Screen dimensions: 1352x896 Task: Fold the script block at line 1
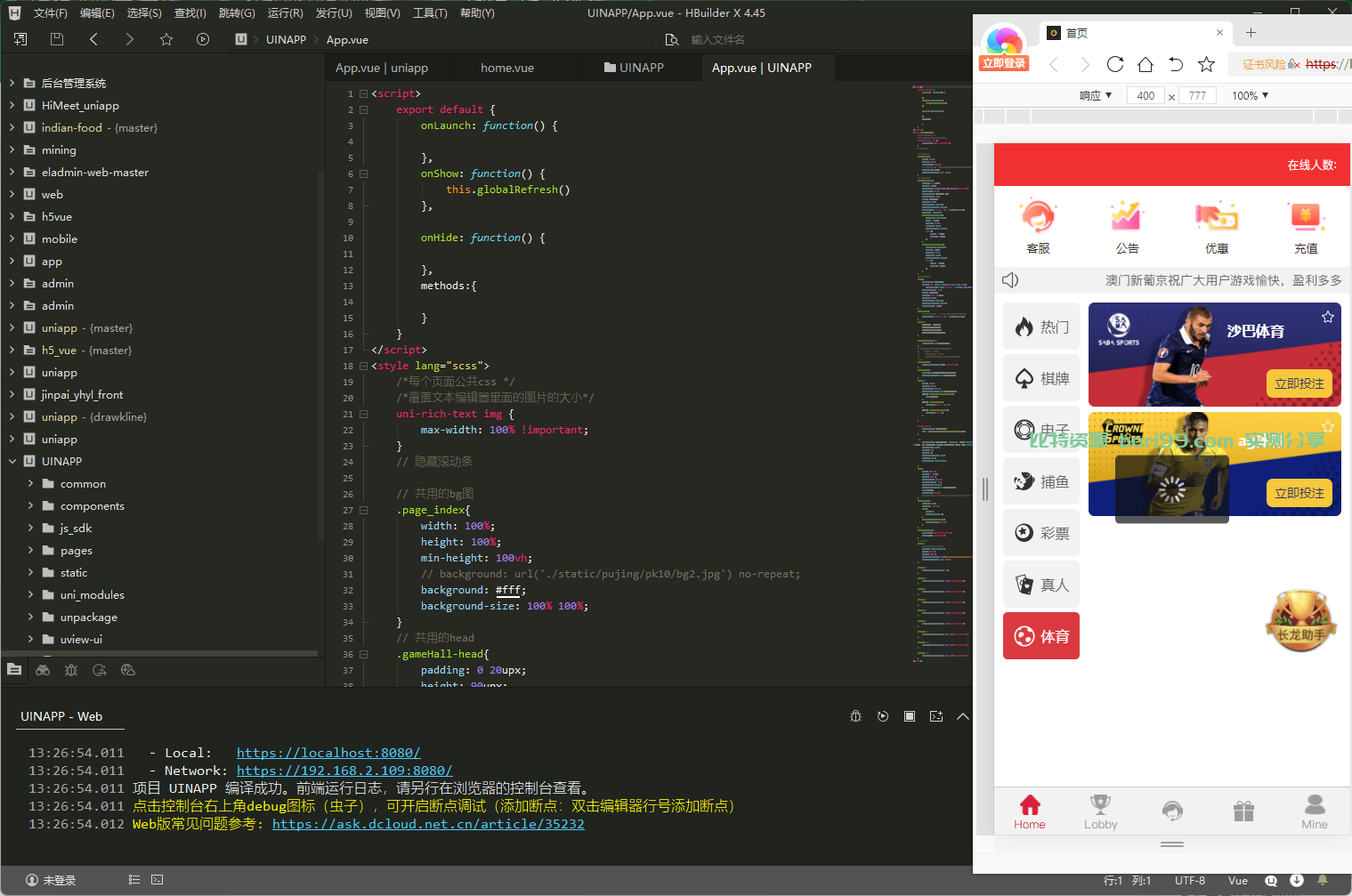pyautogui.click(x=363, y=93)
